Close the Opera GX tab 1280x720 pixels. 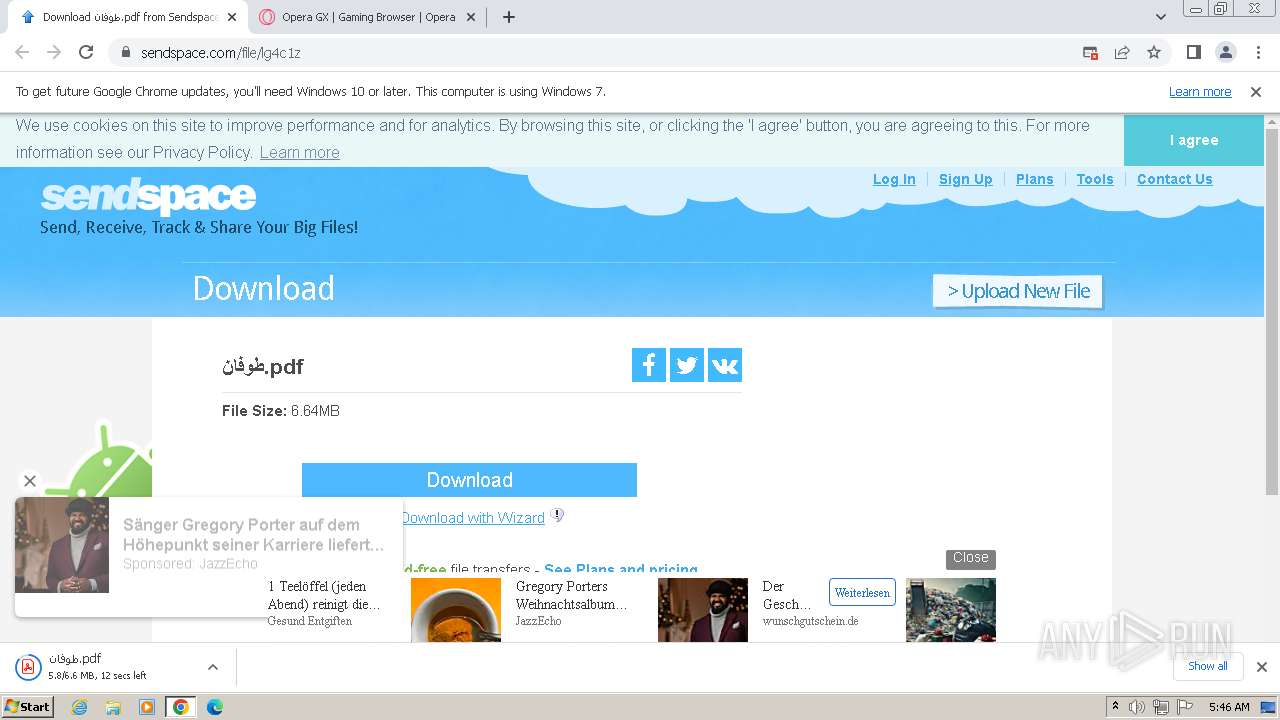pyautogui.click(x=471, y=17)
